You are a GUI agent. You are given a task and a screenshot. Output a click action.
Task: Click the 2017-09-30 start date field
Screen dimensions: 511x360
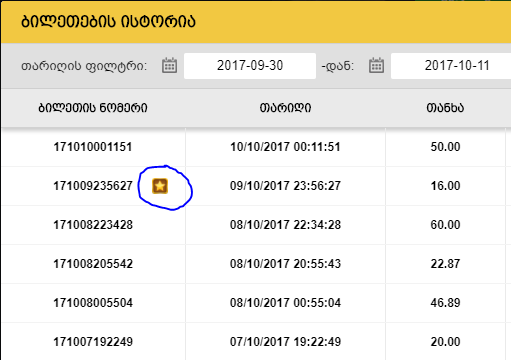(x=250, y=66)
